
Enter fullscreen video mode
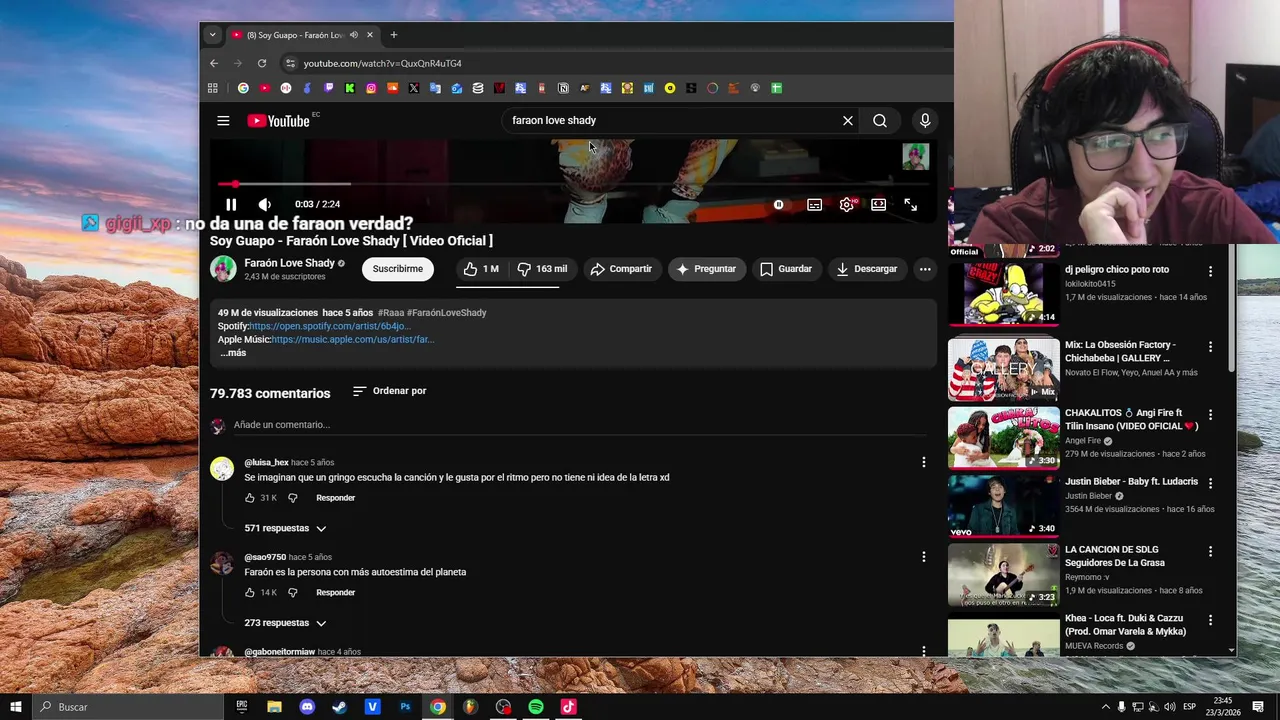911,205
